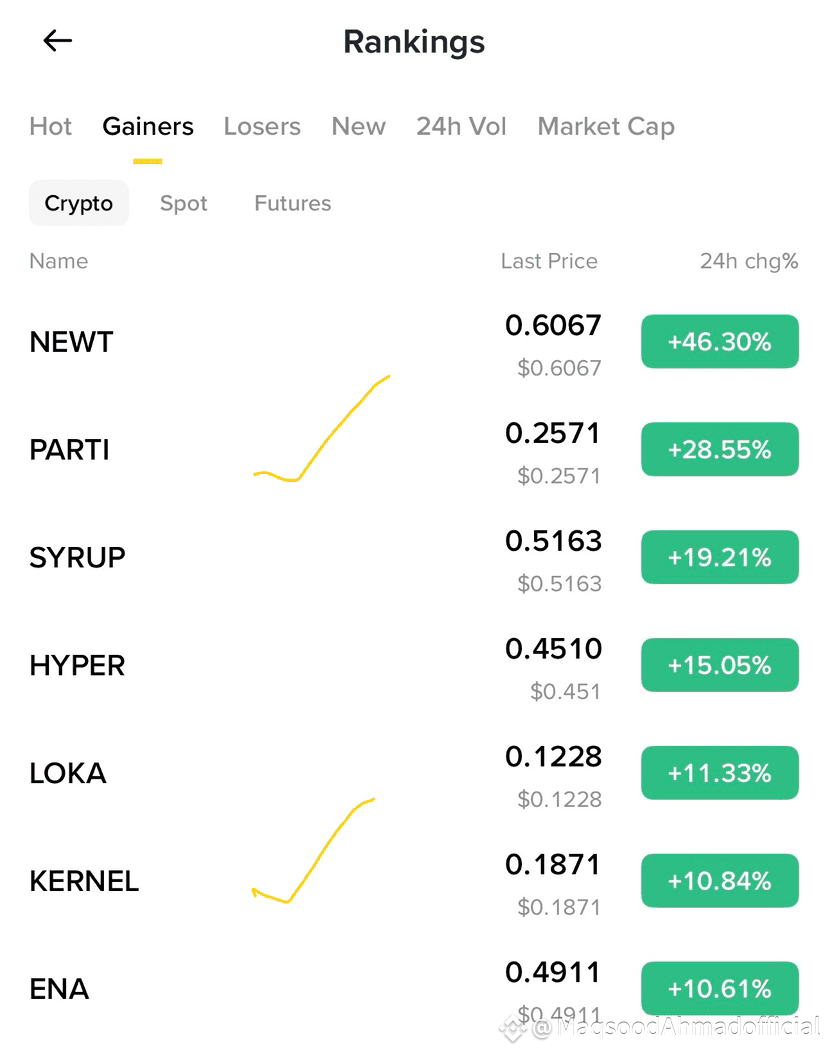
Task: Select the Futures filter chip
Action: click(x=292, y=203)
